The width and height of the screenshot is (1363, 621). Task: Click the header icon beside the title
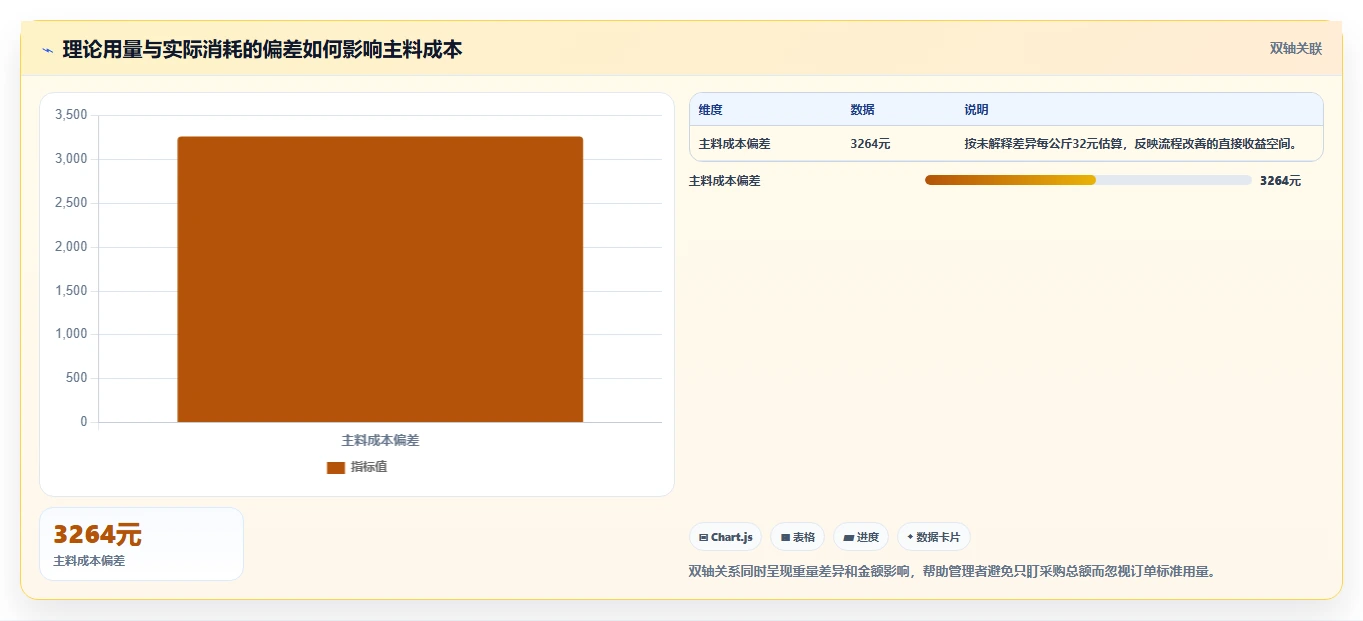[48, 50]
